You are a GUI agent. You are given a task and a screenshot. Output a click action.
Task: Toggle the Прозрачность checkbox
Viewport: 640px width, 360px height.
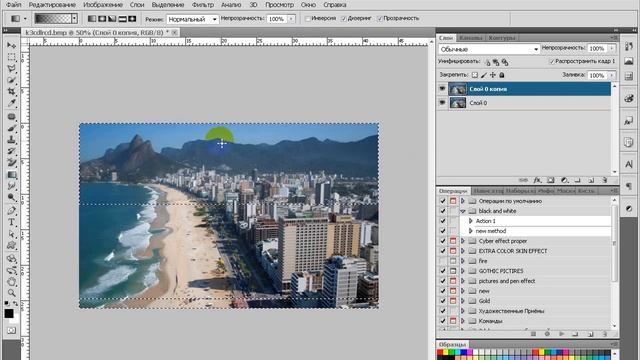tap(380, 18)
